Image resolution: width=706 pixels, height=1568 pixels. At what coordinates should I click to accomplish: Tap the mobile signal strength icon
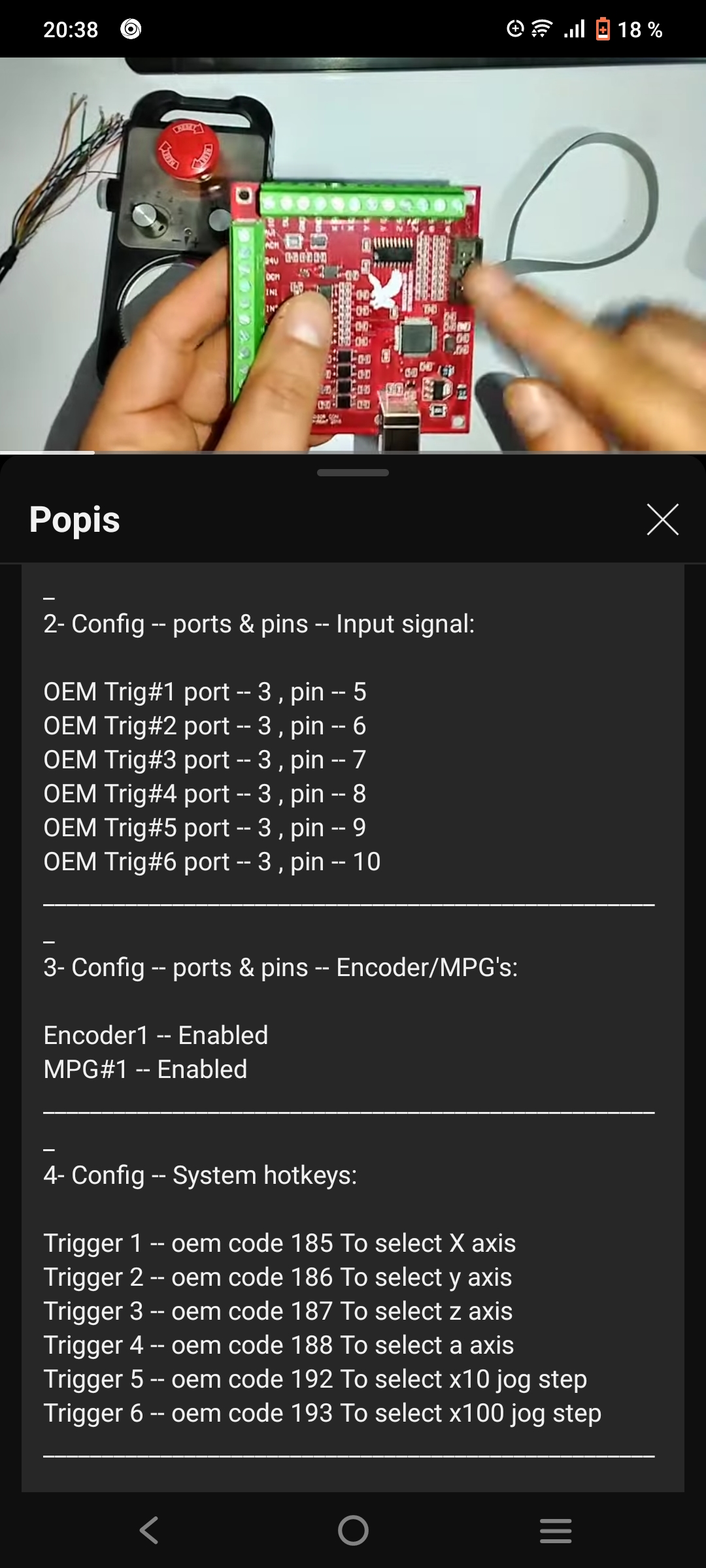575,29
